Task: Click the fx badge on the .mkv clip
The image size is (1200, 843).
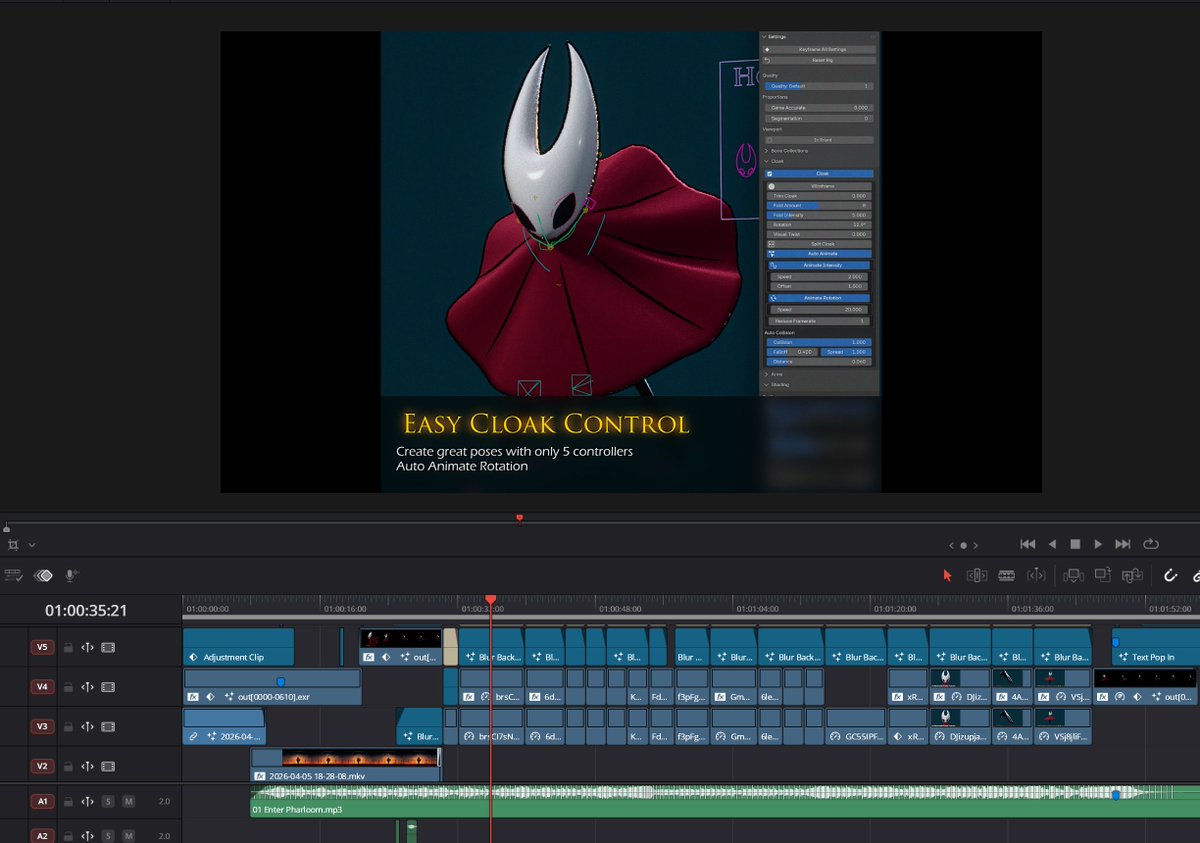Action: click(x=259, y=775)
